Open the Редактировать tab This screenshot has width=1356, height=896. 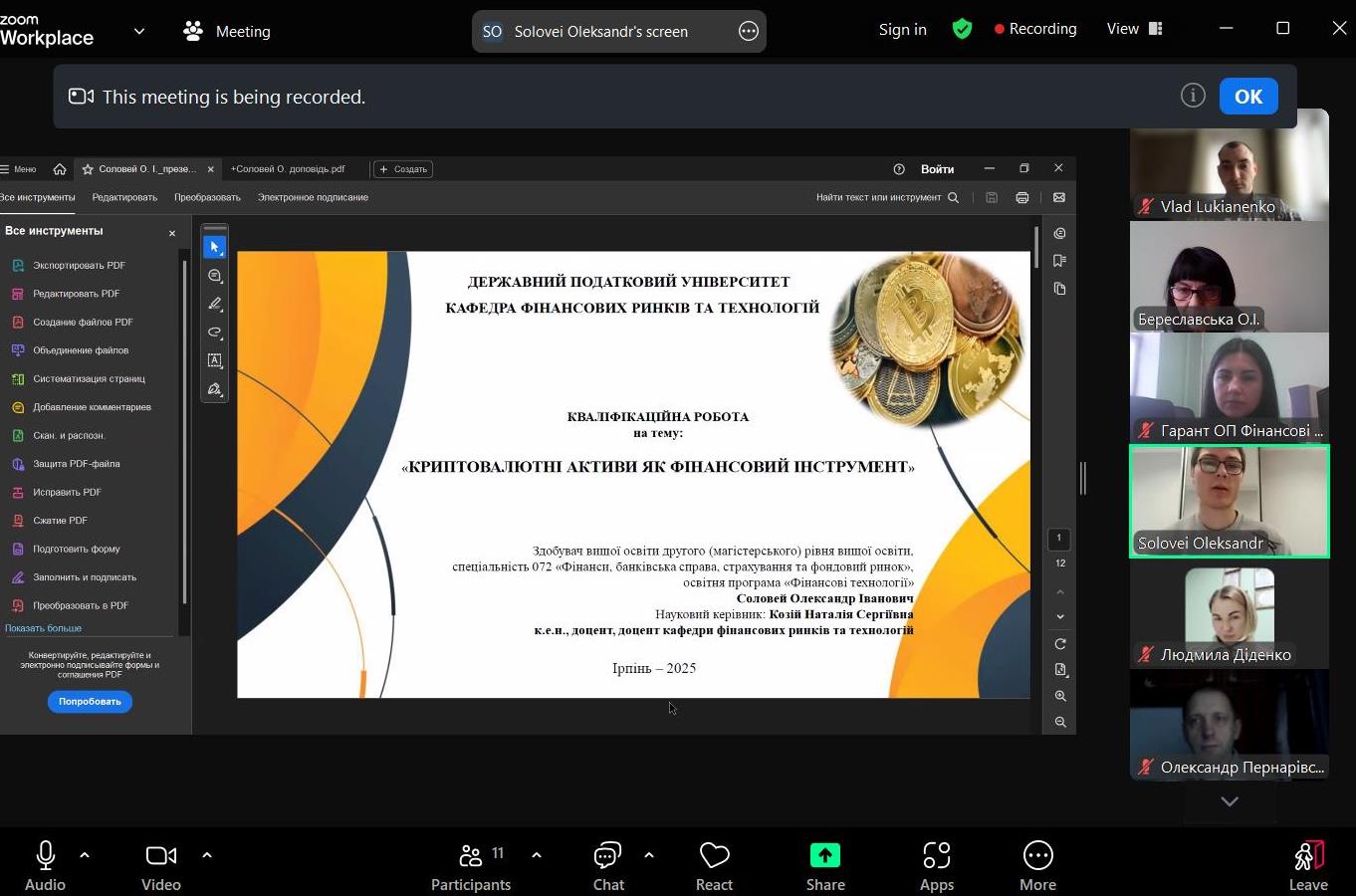point(124,197)
